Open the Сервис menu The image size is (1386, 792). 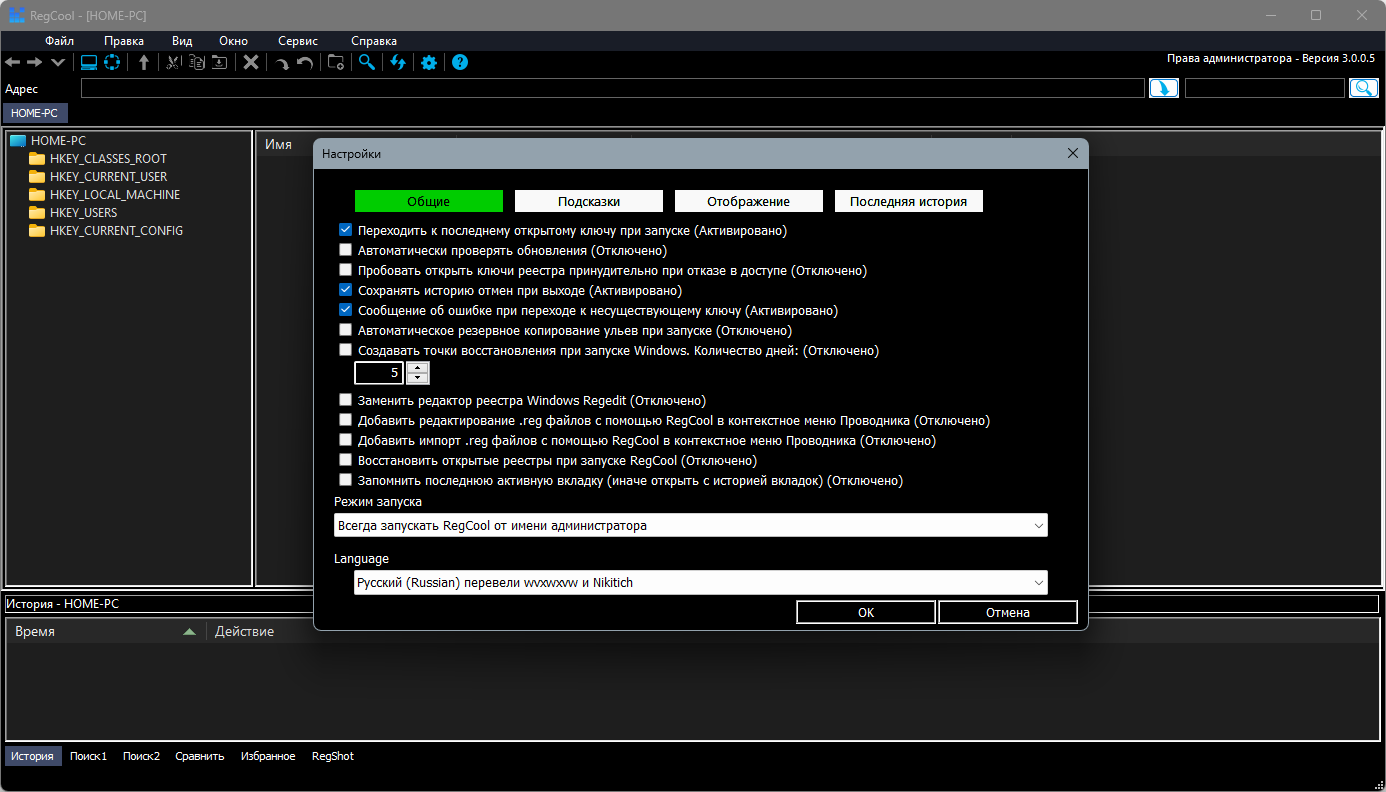coord(298,41)
